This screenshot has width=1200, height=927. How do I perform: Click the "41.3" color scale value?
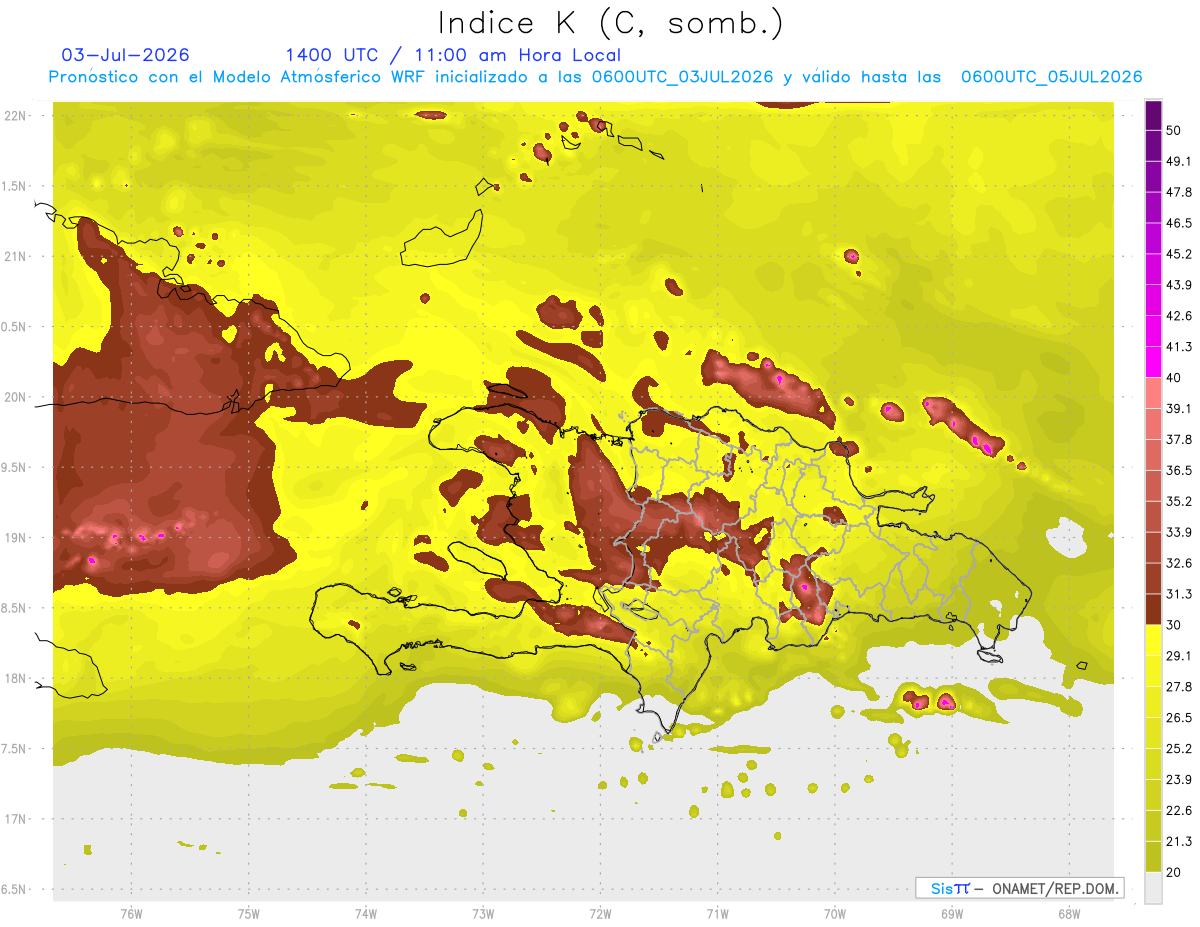click(x=1179, y=347)
